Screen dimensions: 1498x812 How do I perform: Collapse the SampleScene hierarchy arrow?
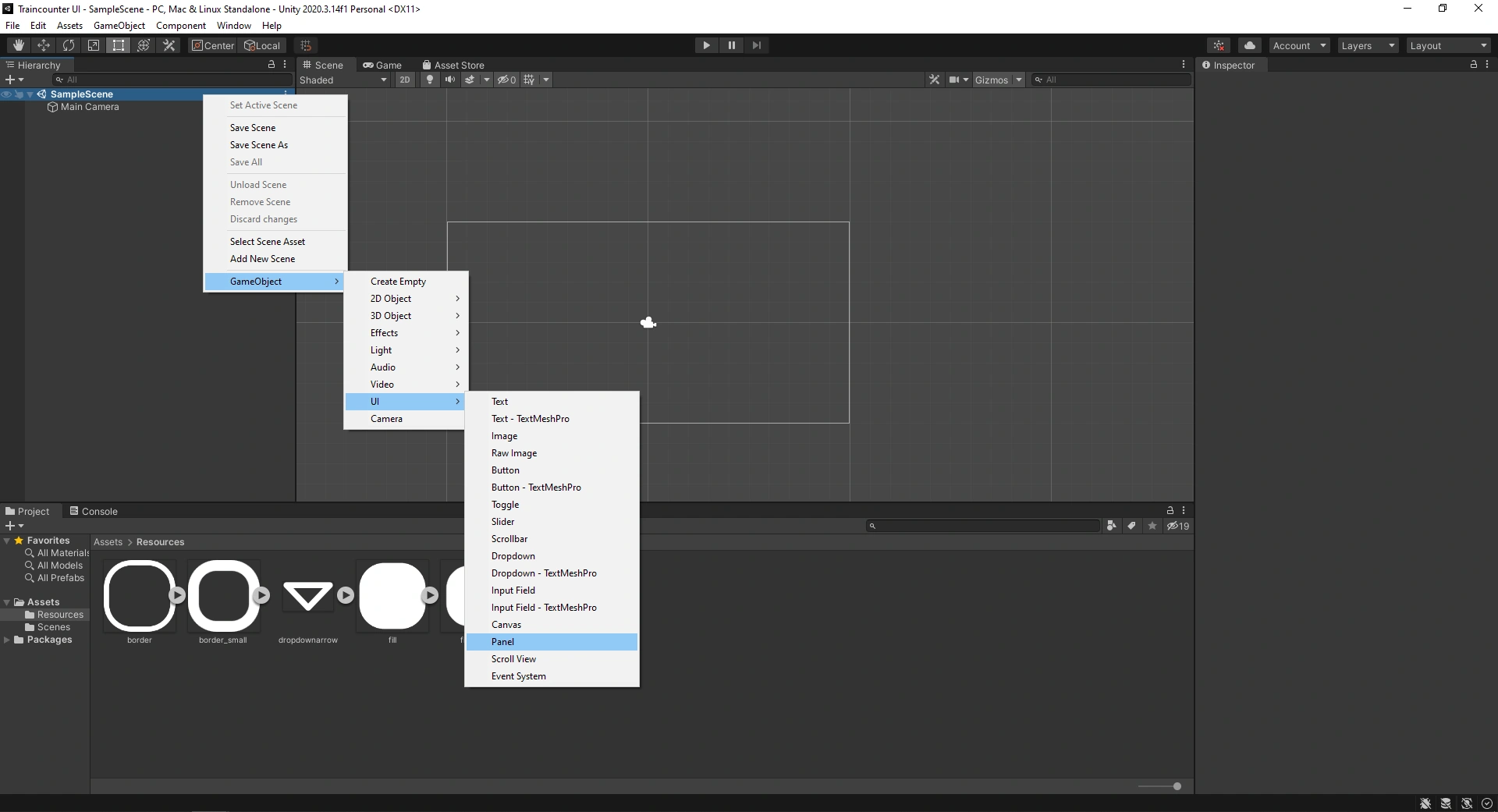[x=30, y=94]
